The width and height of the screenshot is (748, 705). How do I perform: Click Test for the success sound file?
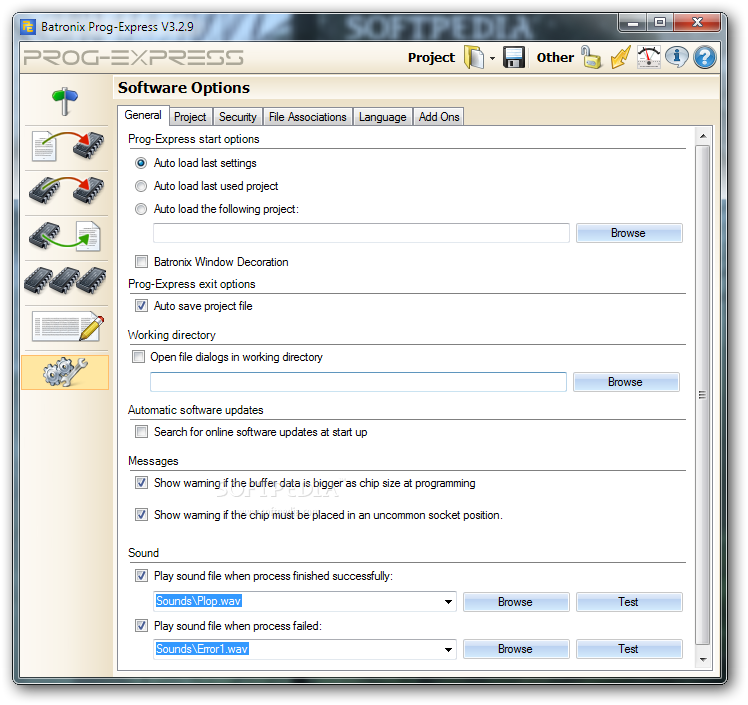point(629,602)
